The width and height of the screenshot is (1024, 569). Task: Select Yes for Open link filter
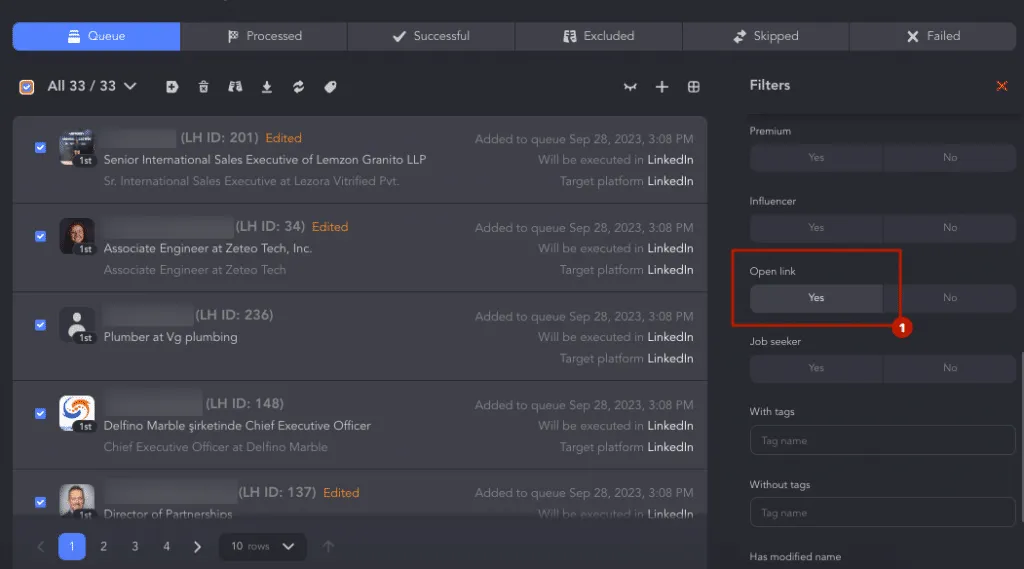[x=816, y=298]
